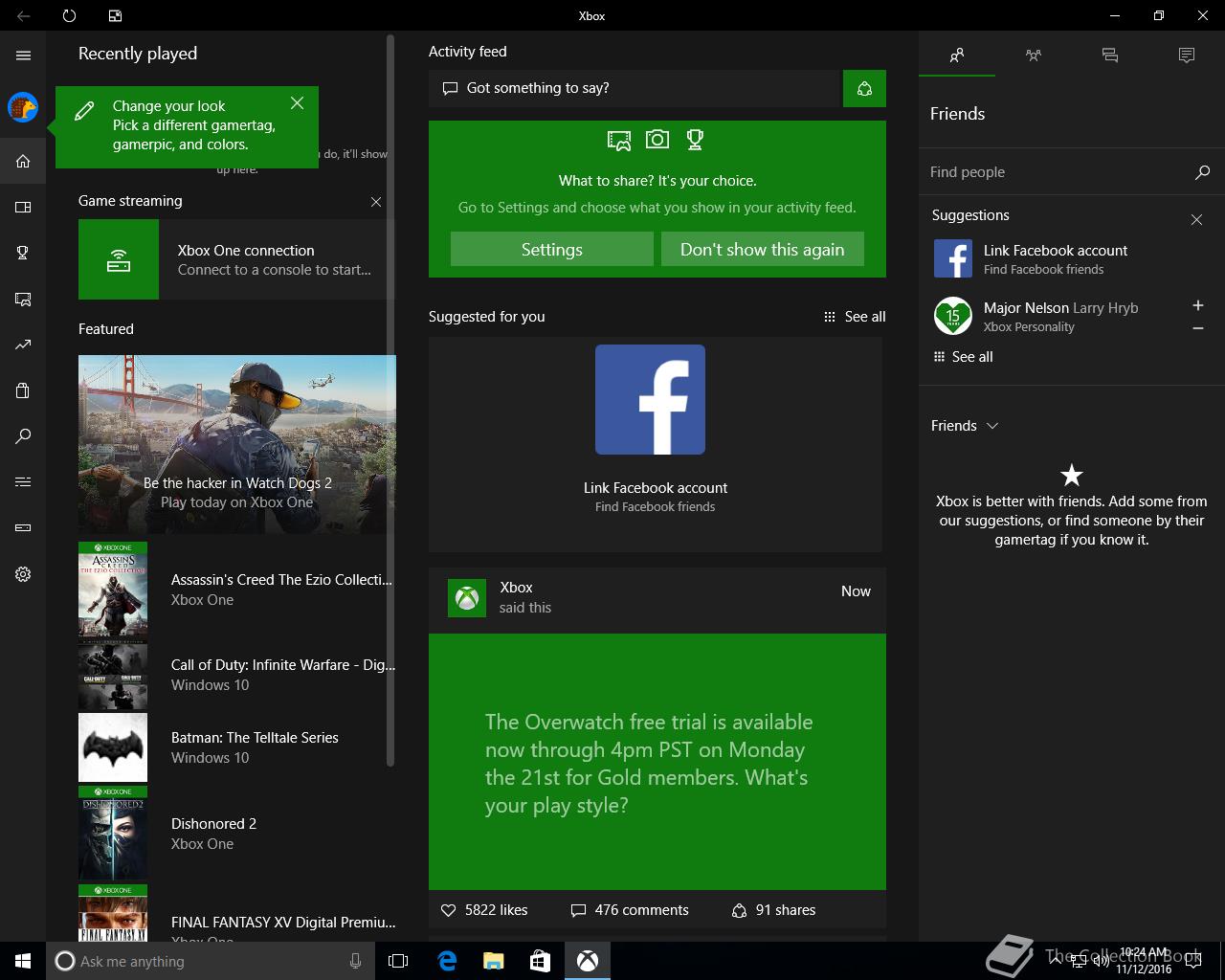This screenshot has width=1225, height=980.
Task: Switch to the Friends tab
Action: [x=957, y=56]
